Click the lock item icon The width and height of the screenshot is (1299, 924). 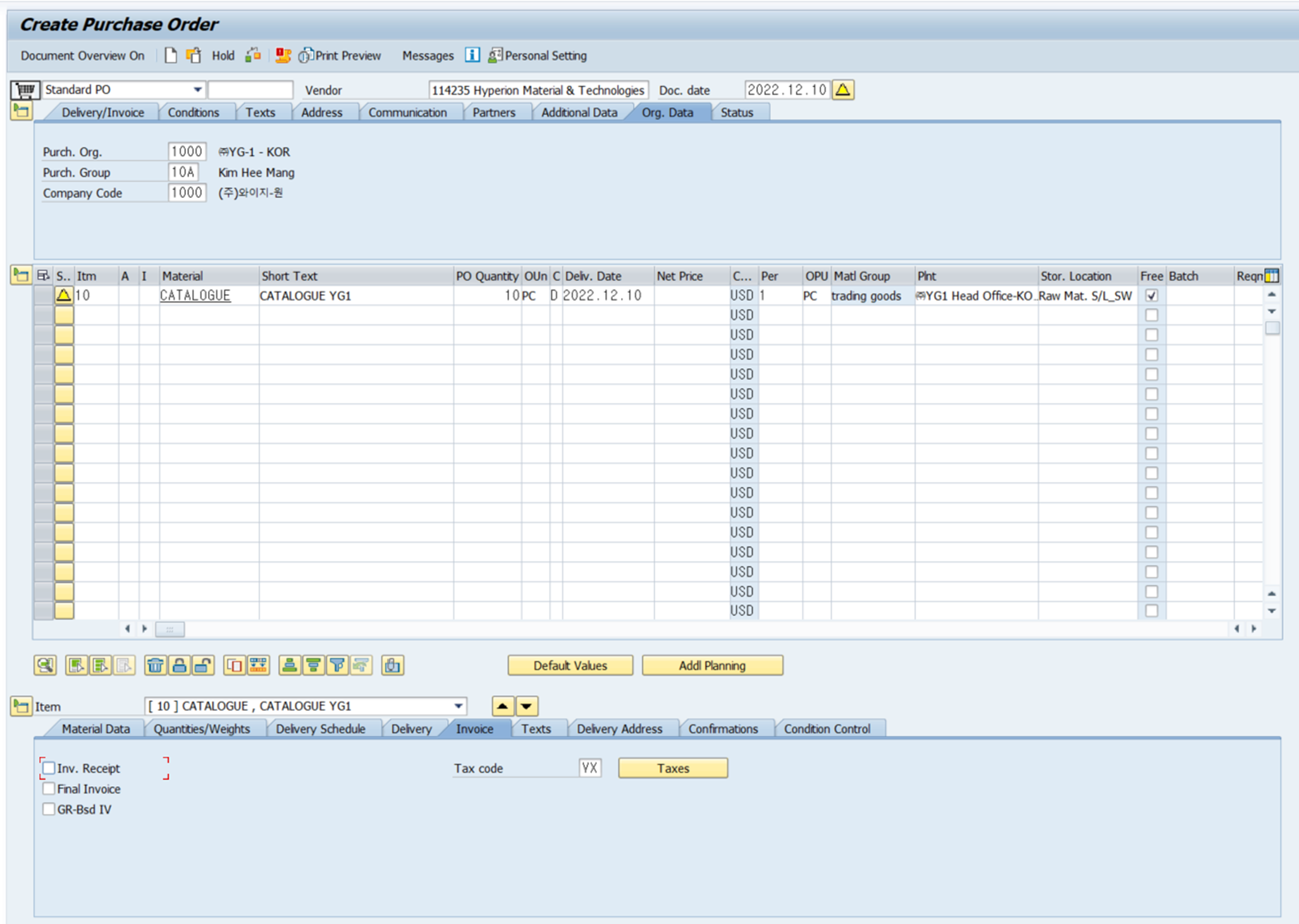point(180,665)
